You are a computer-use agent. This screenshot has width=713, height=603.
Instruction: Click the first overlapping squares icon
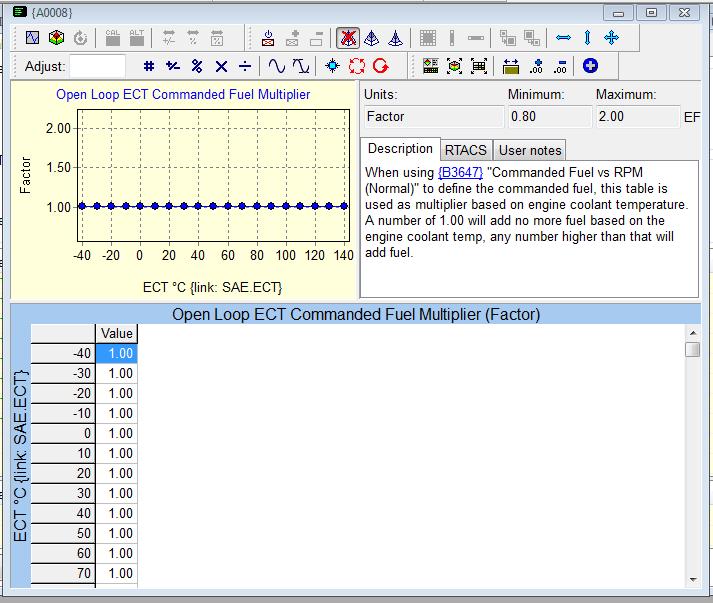[x=507, y=38]
